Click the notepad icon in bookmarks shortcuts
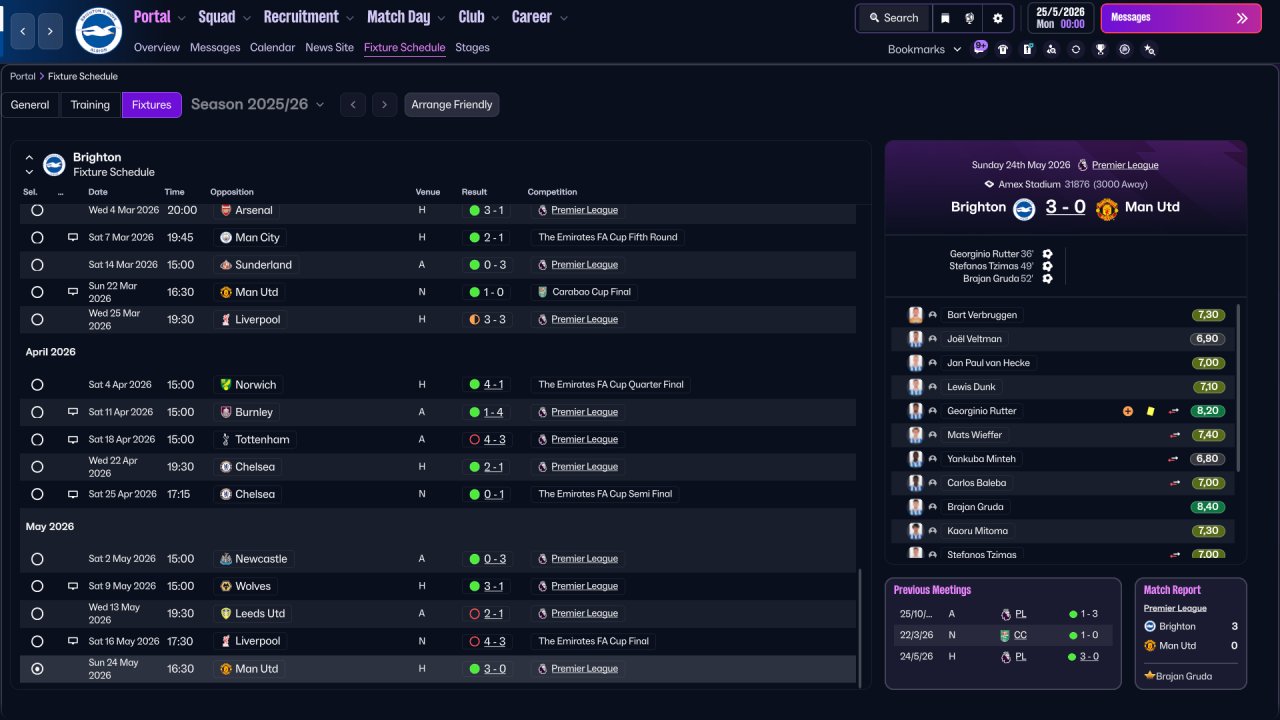 point(1027,49)
